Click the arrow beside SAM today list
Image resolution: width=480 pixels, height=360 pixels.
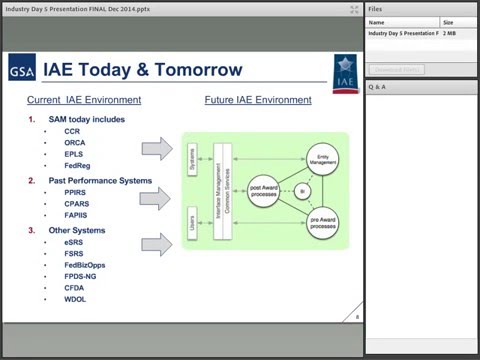tap(157, 148)
